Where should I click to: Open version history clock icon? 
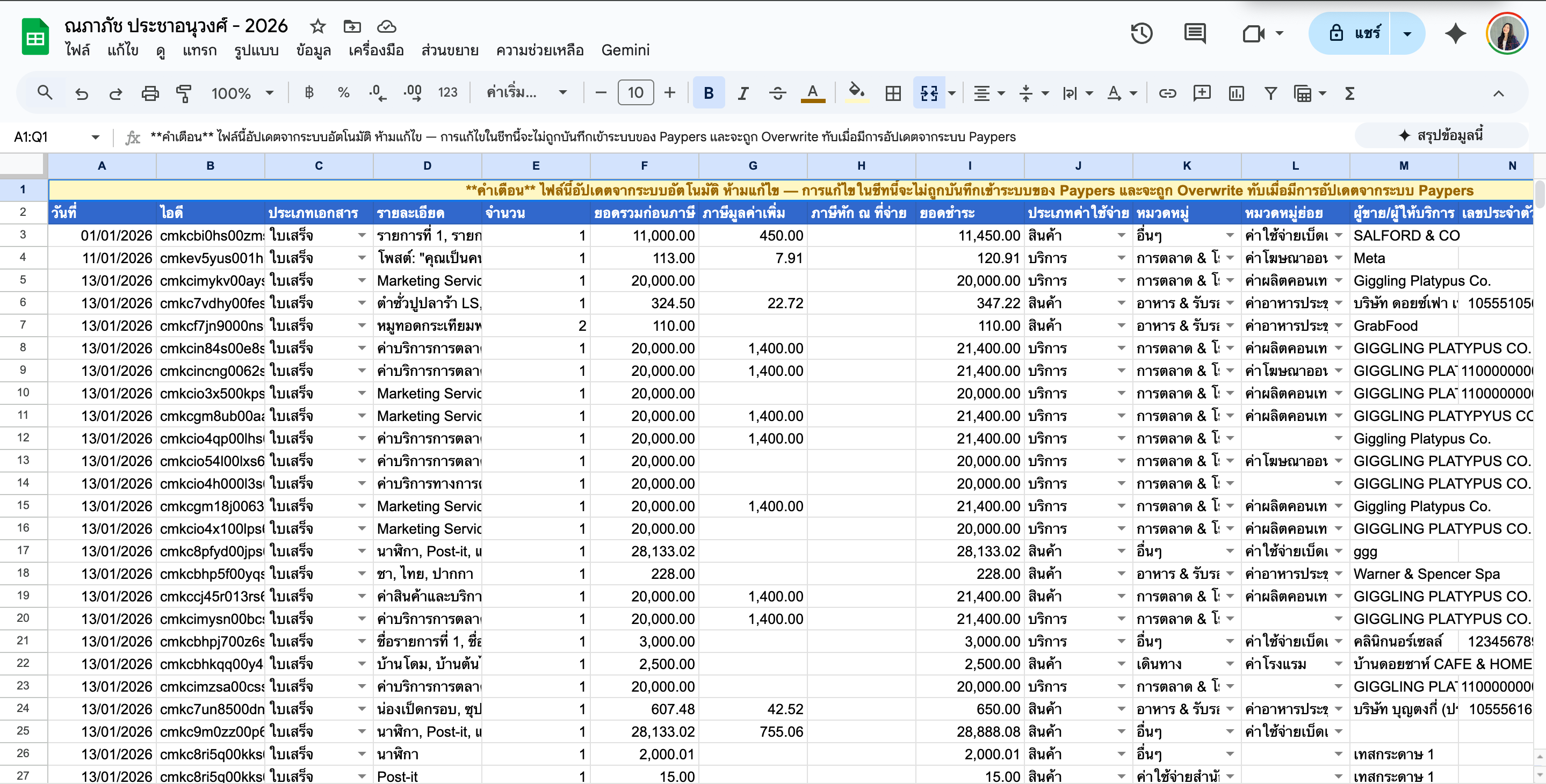[1141, 34]
